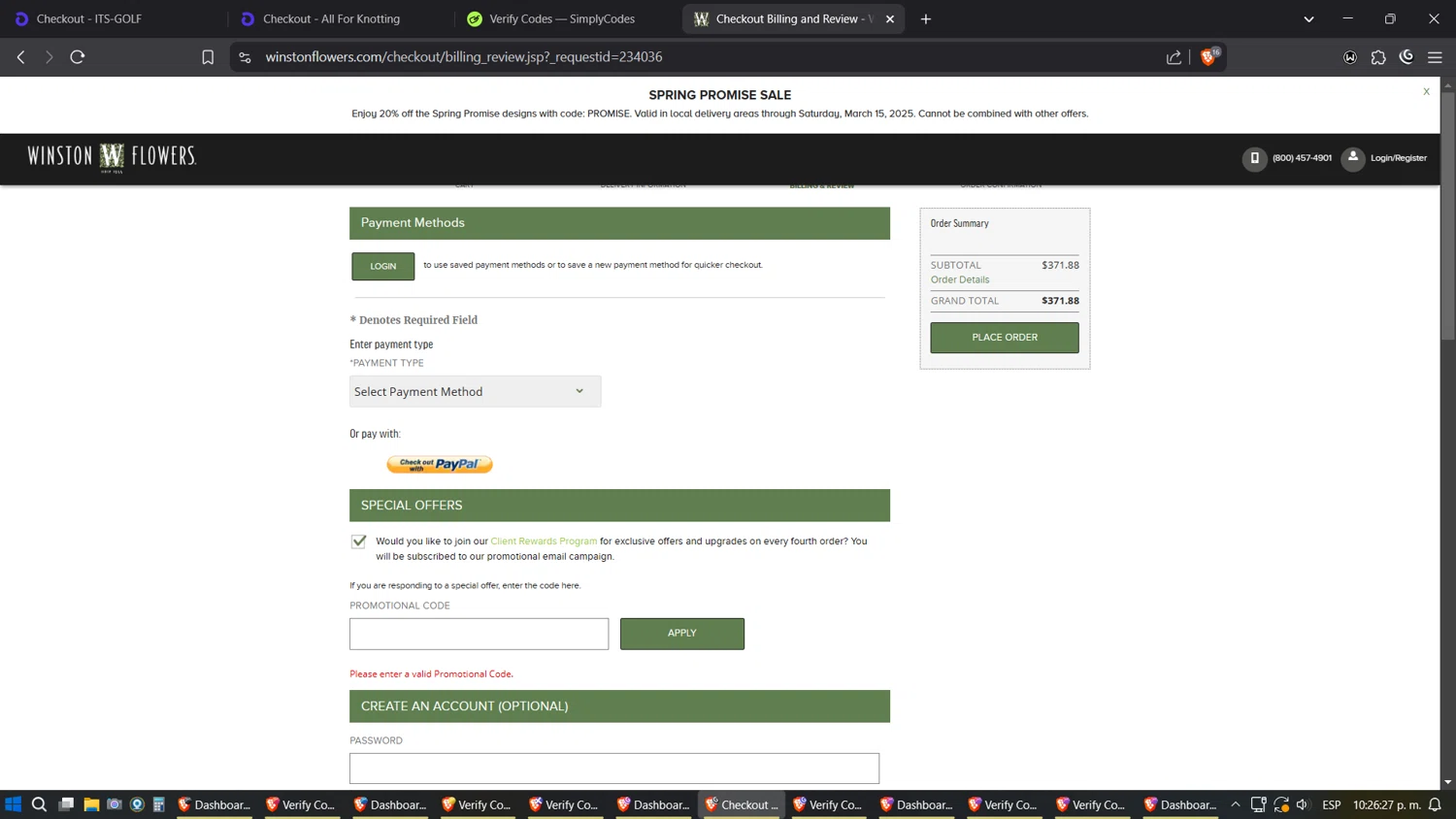This screenshot has height=819, width=1456.
Task: Call link (800) 457-4901
Action: click(1302, 158)
